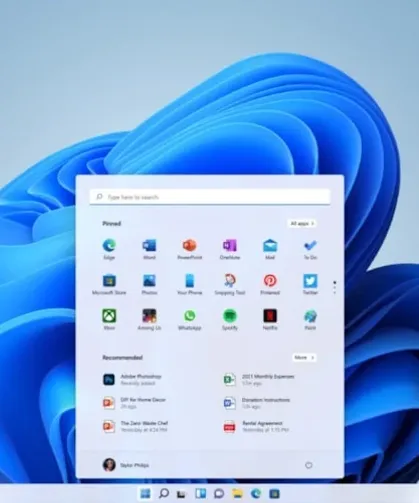
Task: Open File Explorer on taskbar
Action: [x=237, y=493]
